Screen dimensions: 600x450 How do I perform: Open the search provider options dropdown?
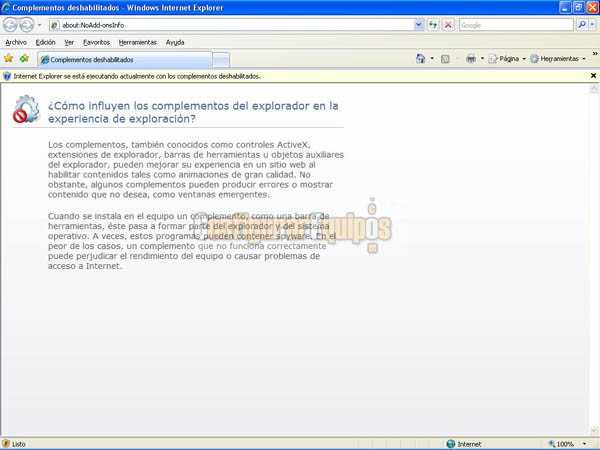click(x=592, y=25)
